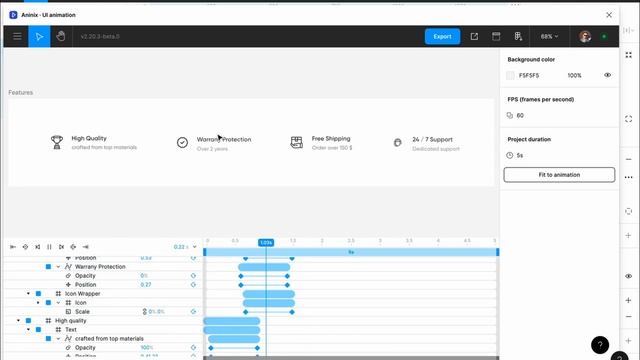Toggle blue square on crafted from top materials layer

click(x=48, y=339)
